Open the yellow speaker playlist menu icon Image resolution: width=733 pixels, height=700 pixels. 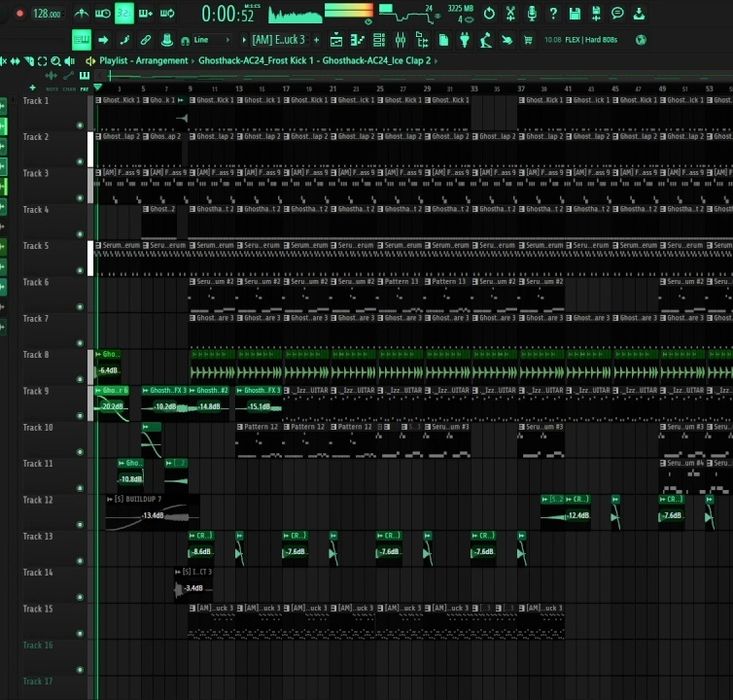coord(90,61)
